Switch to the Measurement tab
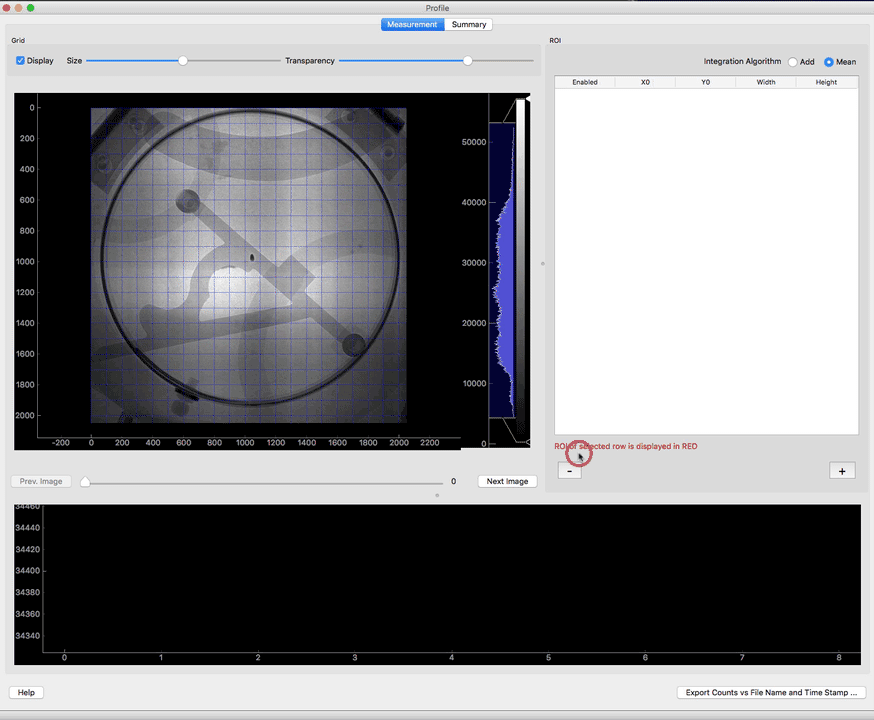This screenshot has height=720, width=874. [412, 24]
